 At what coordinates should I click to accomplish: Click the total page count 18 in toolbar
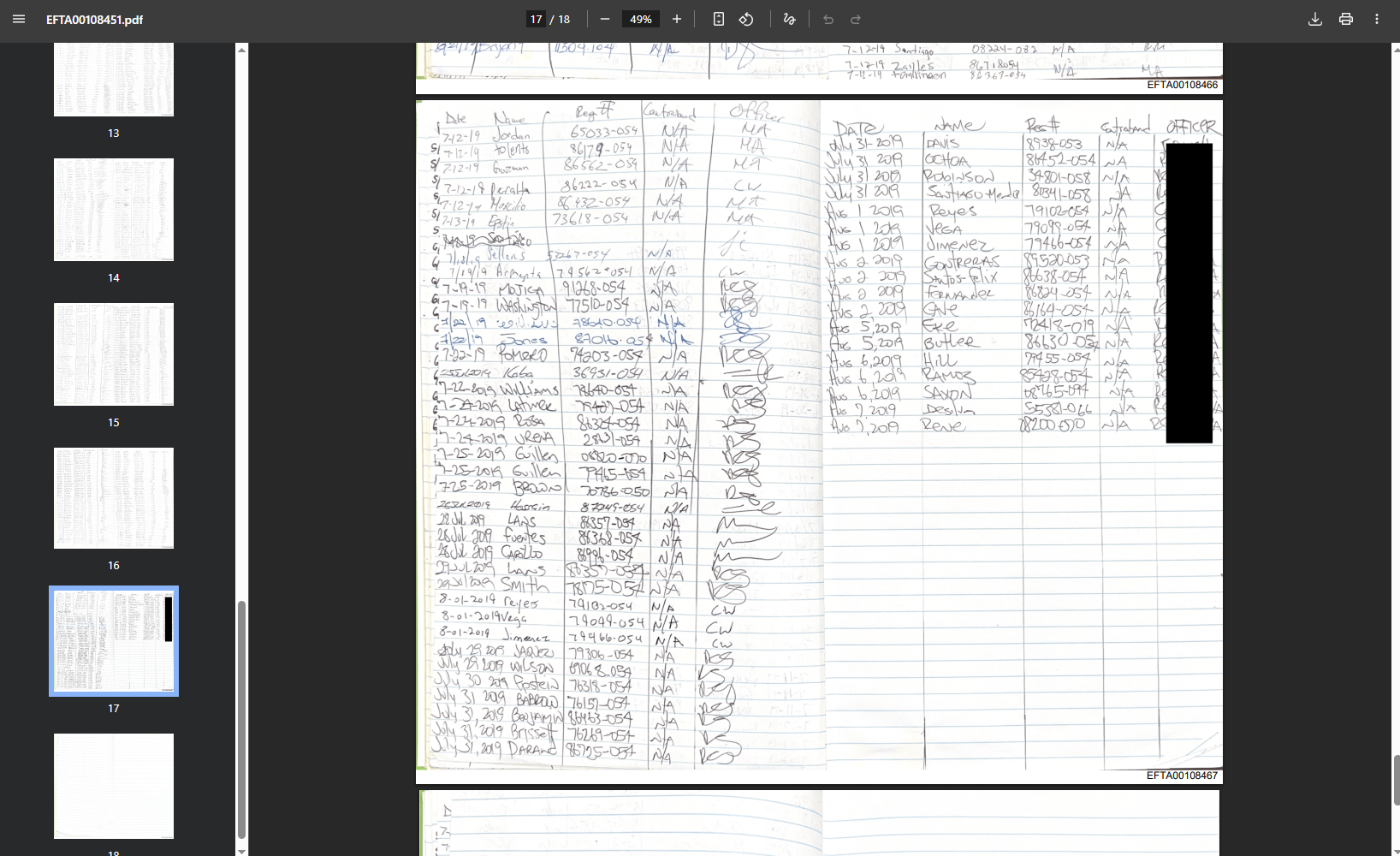click(x=564, y=19)
